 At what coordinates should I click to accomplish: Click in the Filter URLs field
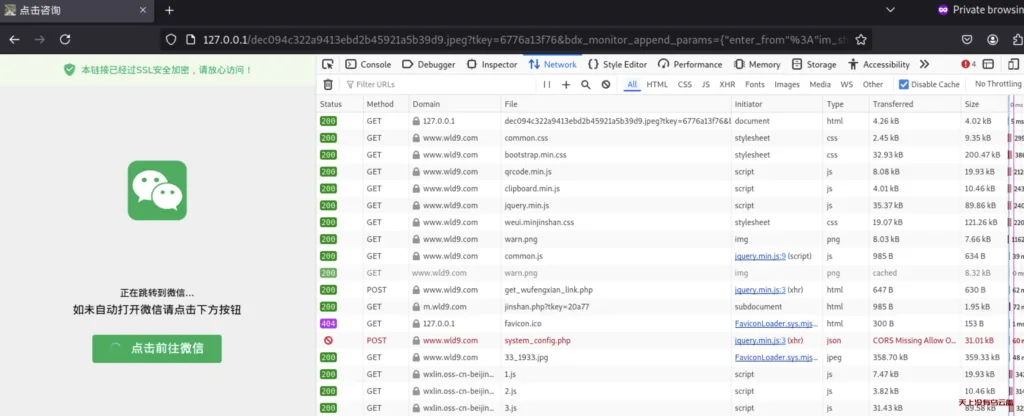click(x=440, y=84)
